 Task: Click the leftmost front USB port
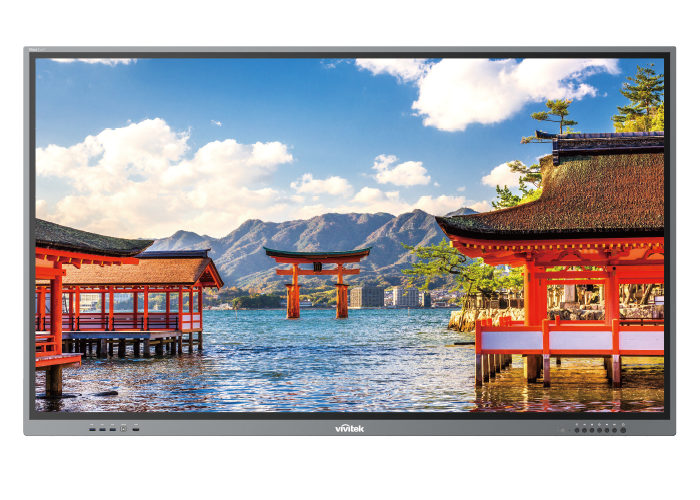pos(91,428)
